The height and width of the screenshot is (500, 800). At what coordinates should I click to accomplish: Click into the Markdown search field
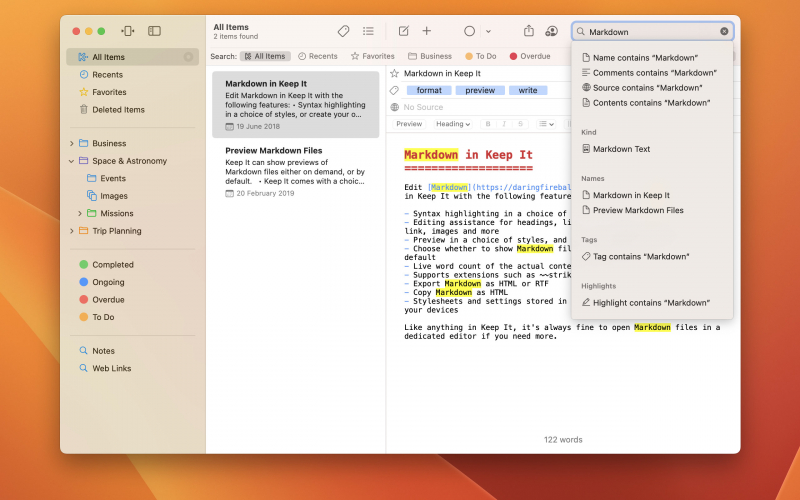coord(650,31)
